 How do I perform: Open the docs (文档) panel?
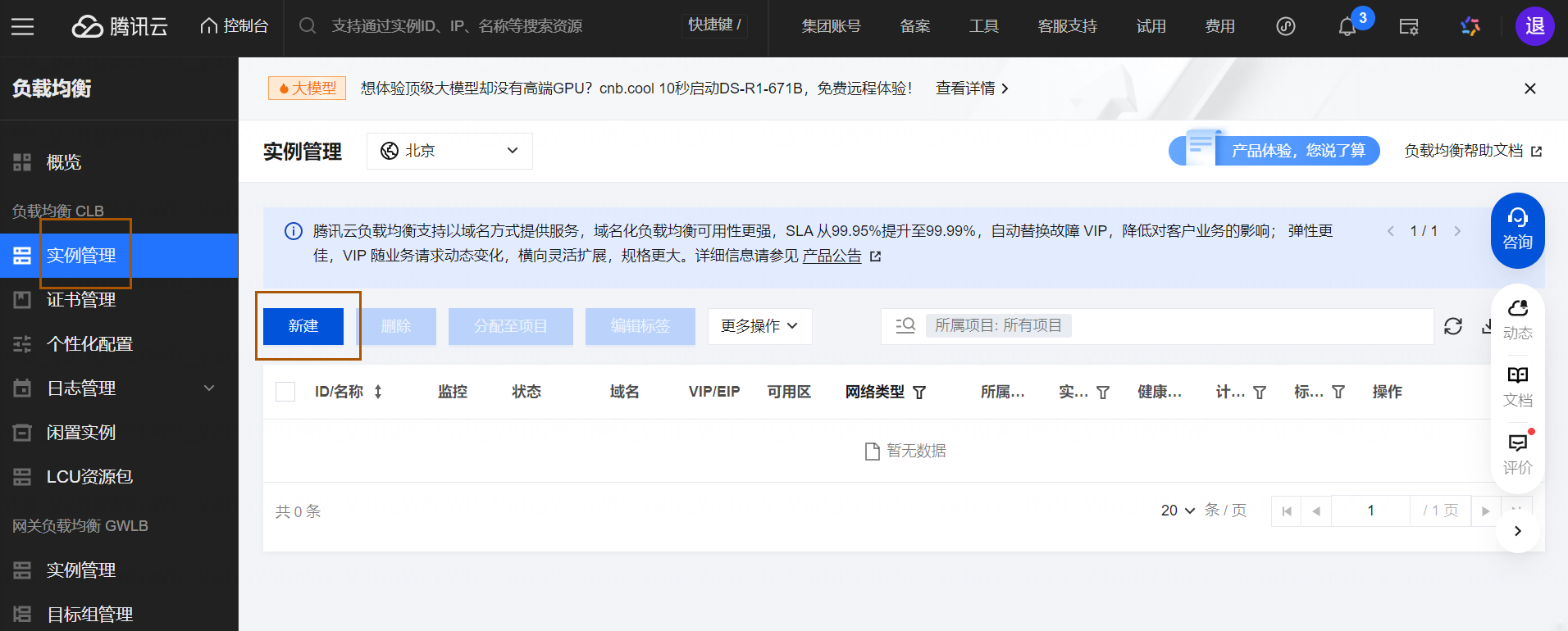pos(1517,387)
